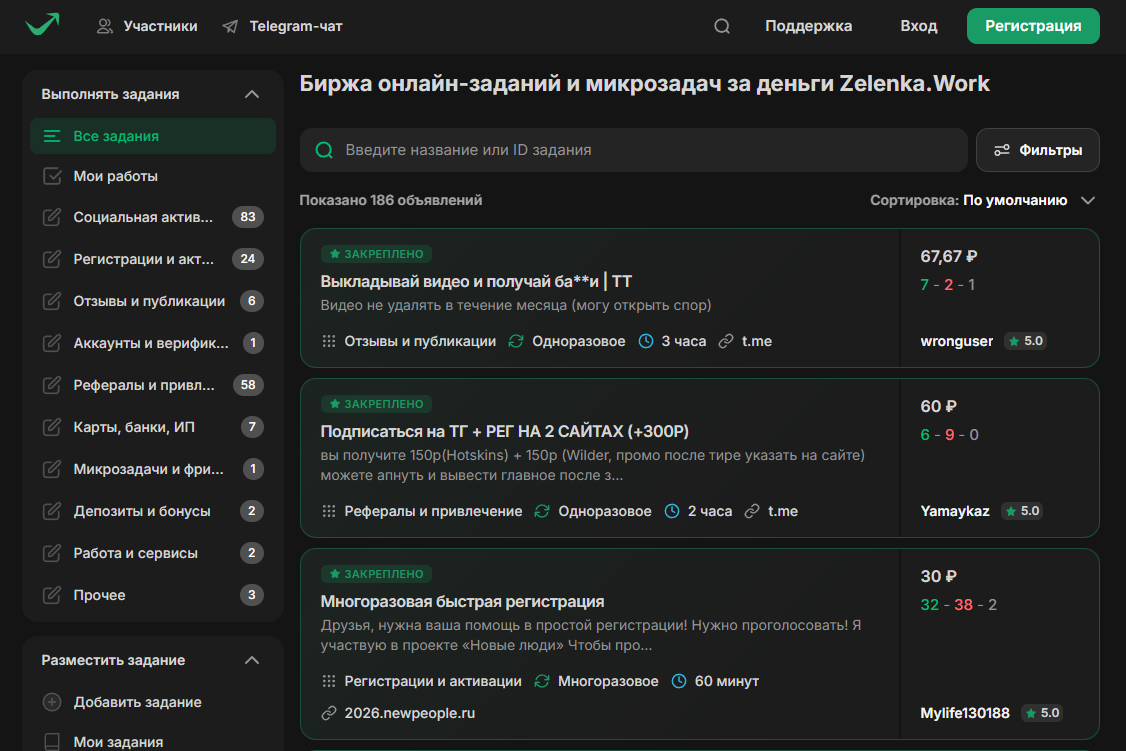This screenshot has width=1126, height=751.
Task: Open Социальная актив... category
Action: coord(153,217)
